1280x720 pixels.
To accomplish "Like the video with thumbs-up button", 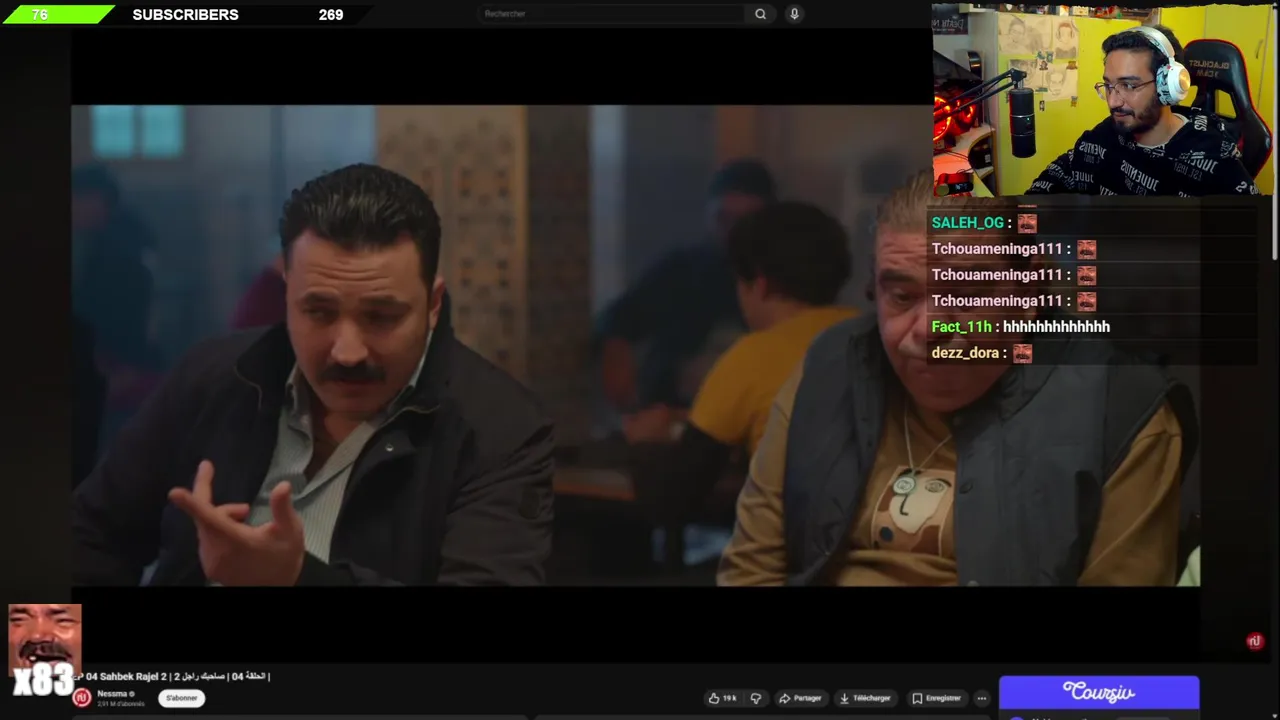I will pos(722,698).
